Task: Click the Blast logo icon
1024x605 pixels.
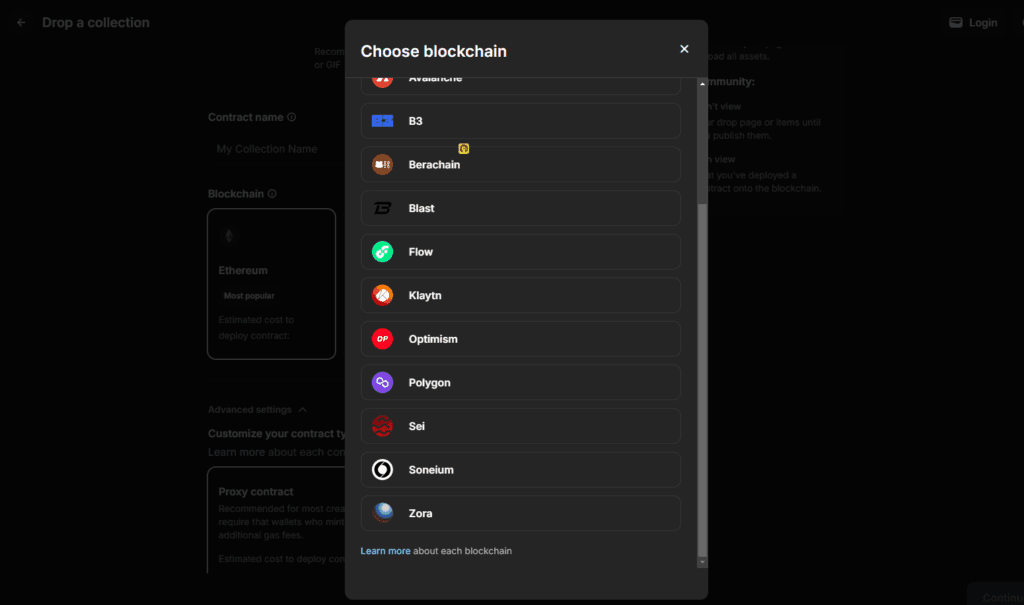Action: [x=382, y=208]
